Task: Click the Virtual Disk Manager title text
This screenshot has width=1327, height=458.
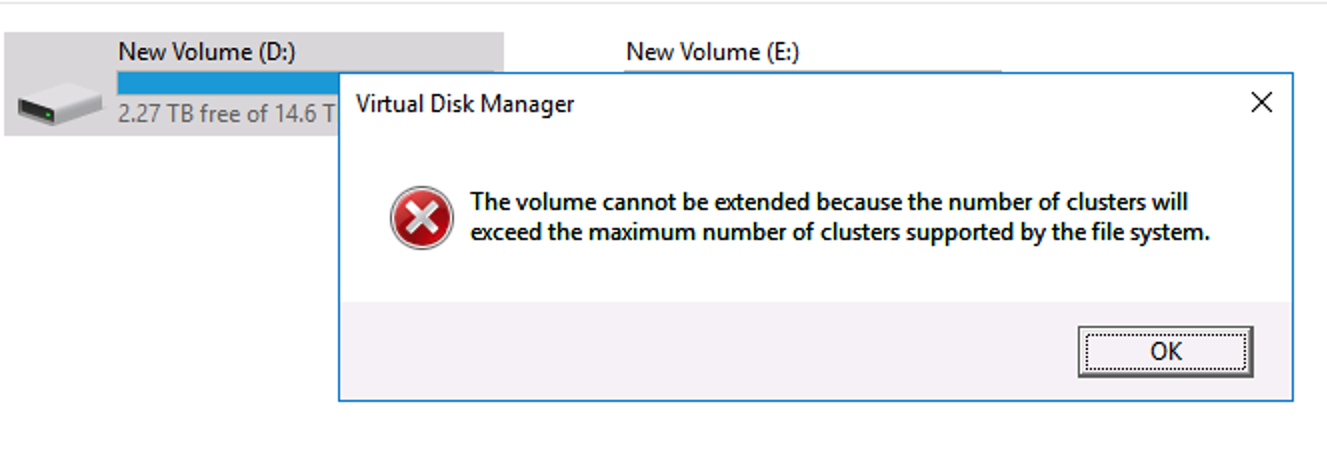Action: [465, 103]
